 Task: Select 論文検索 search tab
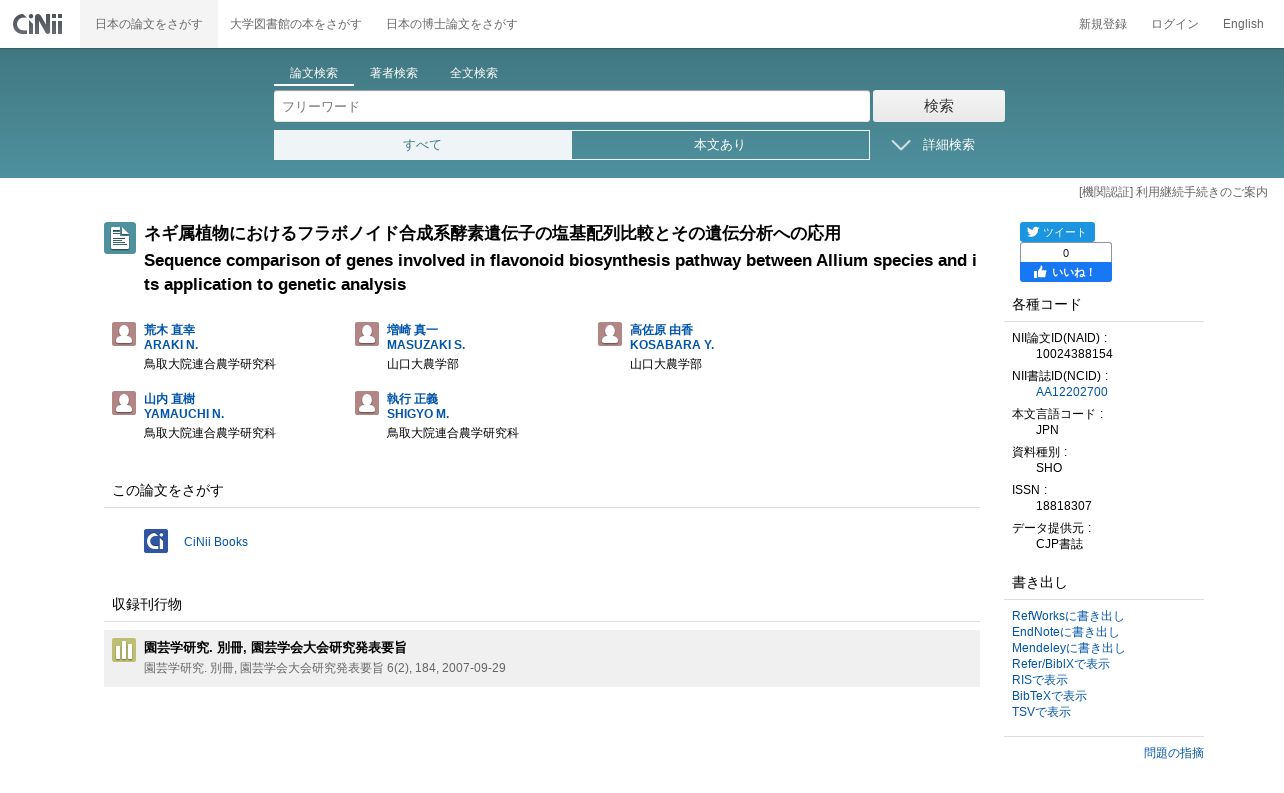coord(314,74)
